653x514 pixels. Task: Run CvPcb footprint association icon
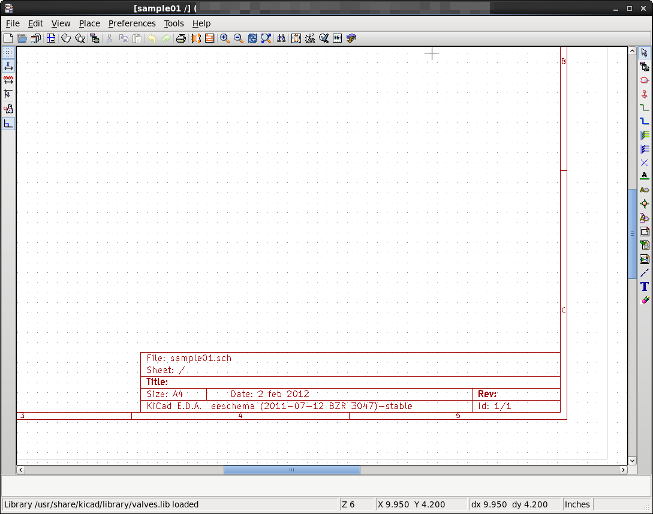click(x=196, y=38)
